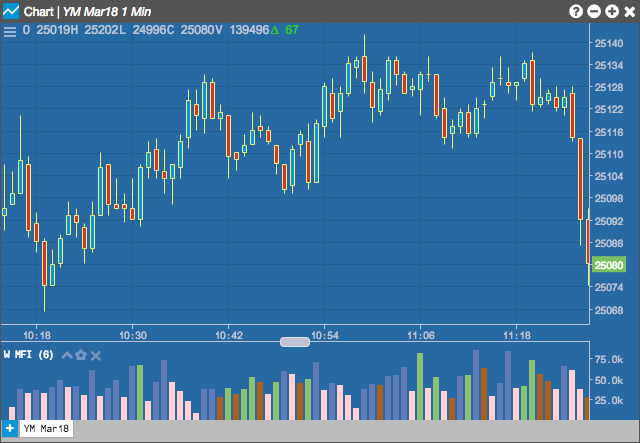Click the 11:18 time axis label
640x443 pixels.
pos(517,336)
